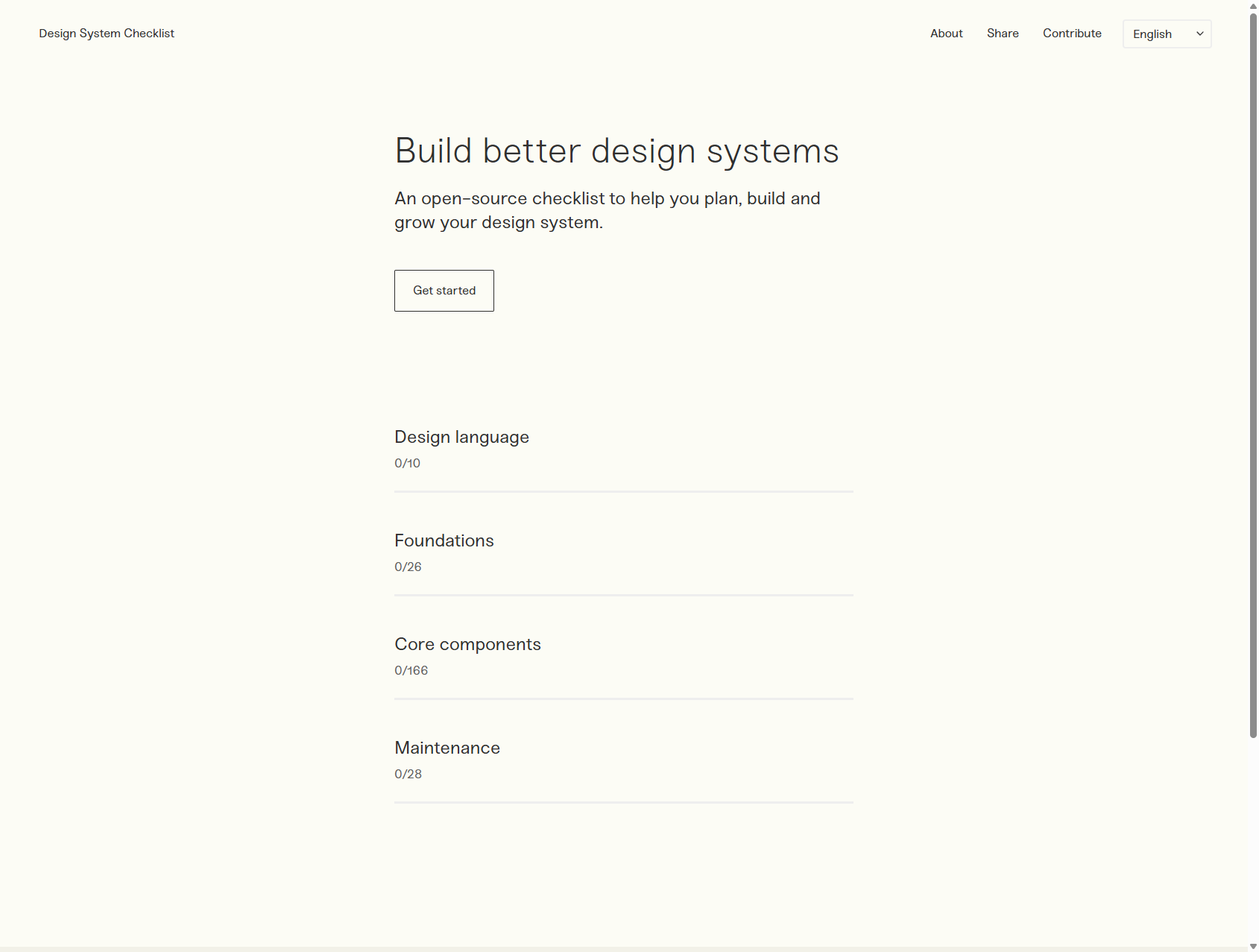Click the Foundations progress bar
1259x952 pixels.
(623, 596)
